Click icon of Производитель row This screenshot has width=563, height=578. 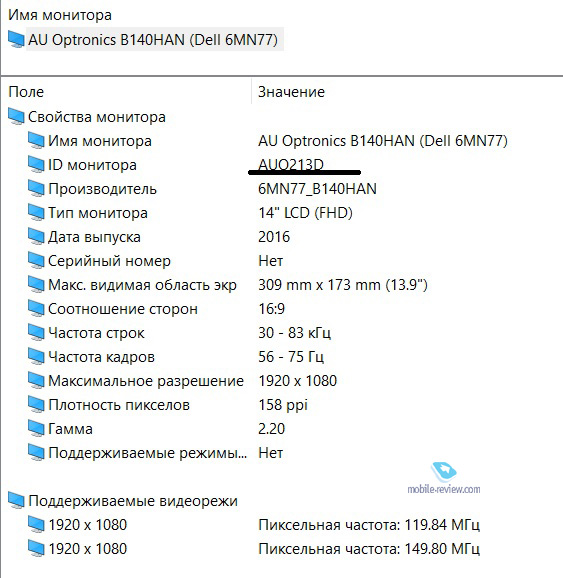click(x=36, y=188)
